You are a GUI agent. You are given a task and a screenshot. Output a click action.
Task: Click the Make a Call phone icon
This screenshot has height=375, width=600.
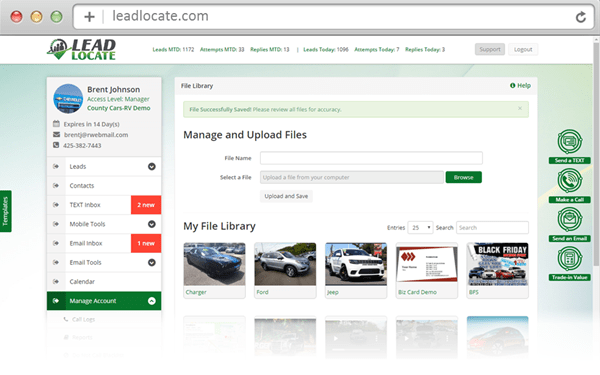(569, 181)
